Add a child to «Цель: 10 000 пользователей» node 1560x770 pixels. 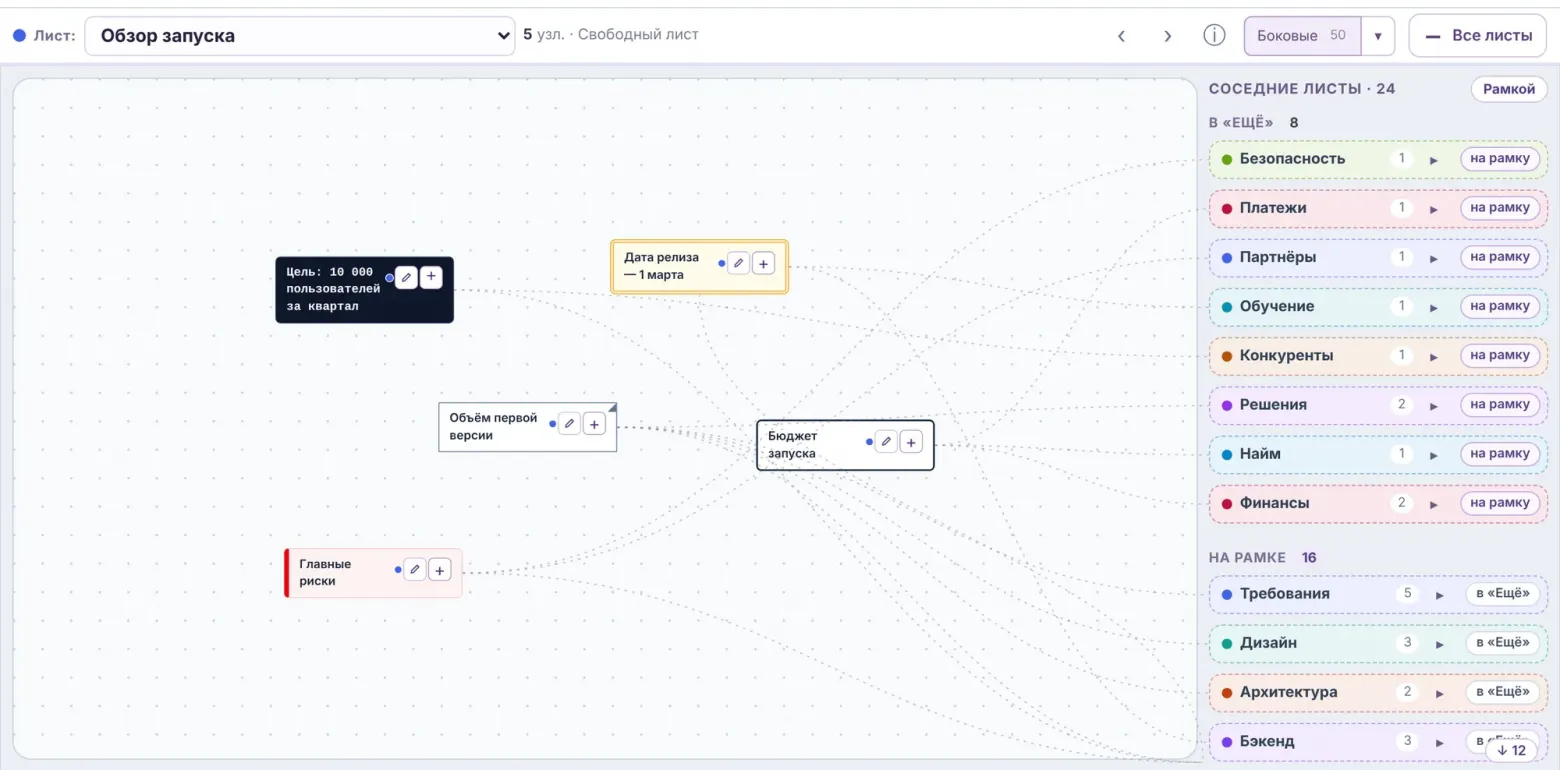coord(431,277)
